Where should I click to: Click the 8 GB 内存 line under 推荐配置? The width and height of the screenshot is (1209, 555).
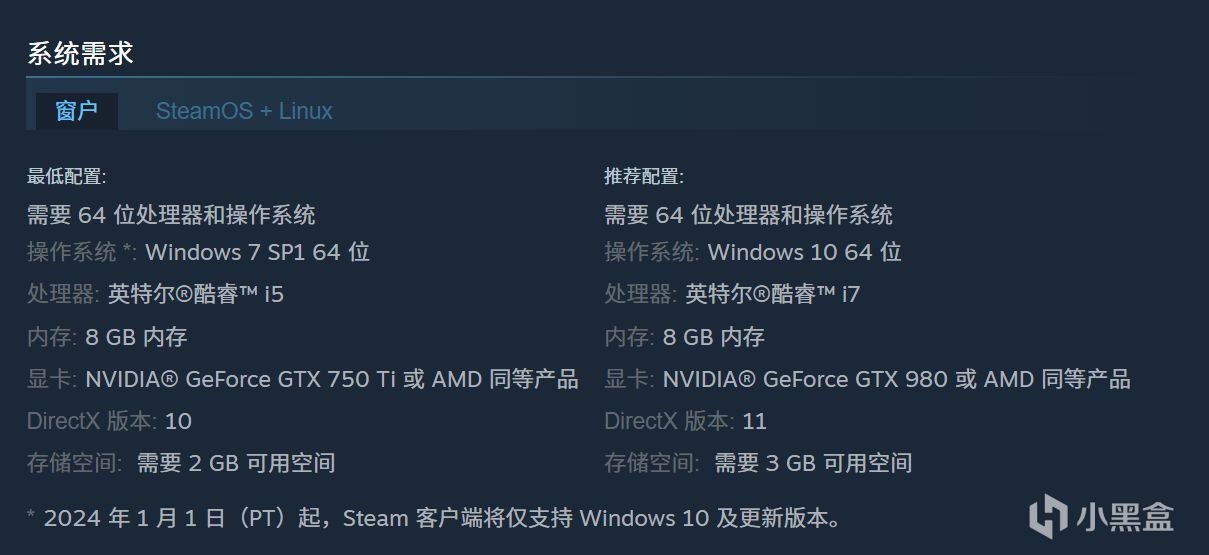click(x=713, y=337)
